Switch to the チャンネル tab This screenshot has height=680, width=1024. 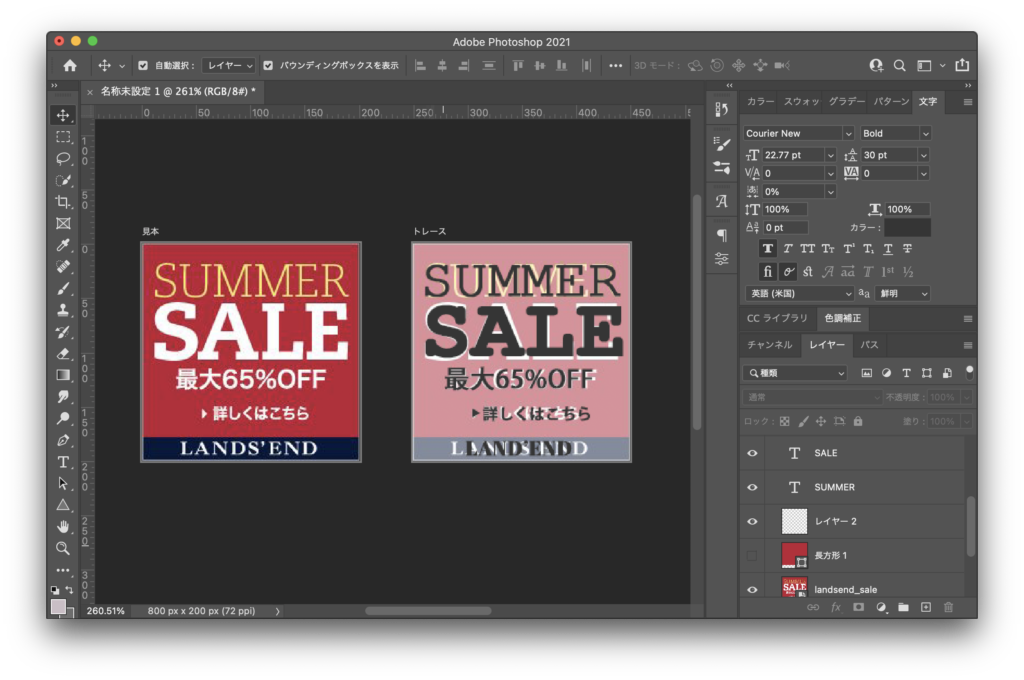pos(769,345)
